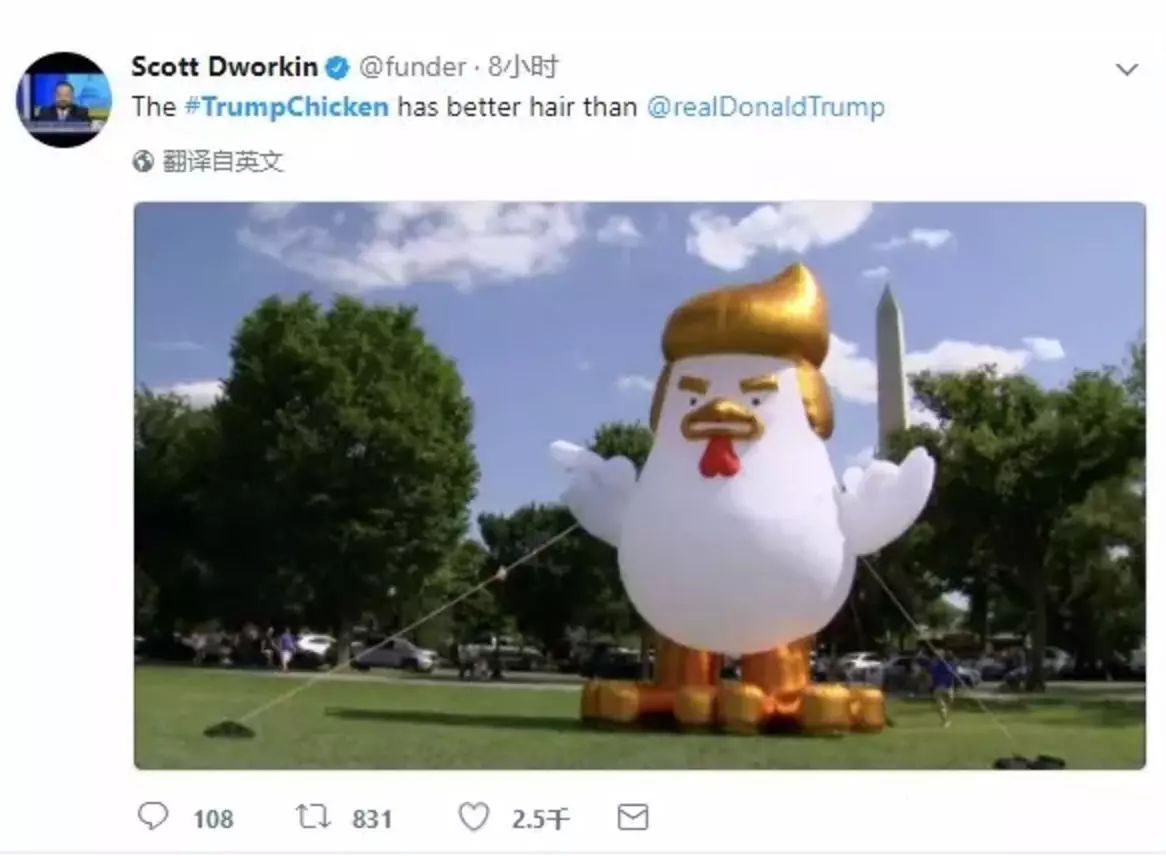This screenshot has height=856, width=1166.
Task: Click the 831 retweets count
Action: tap(372, 819)
